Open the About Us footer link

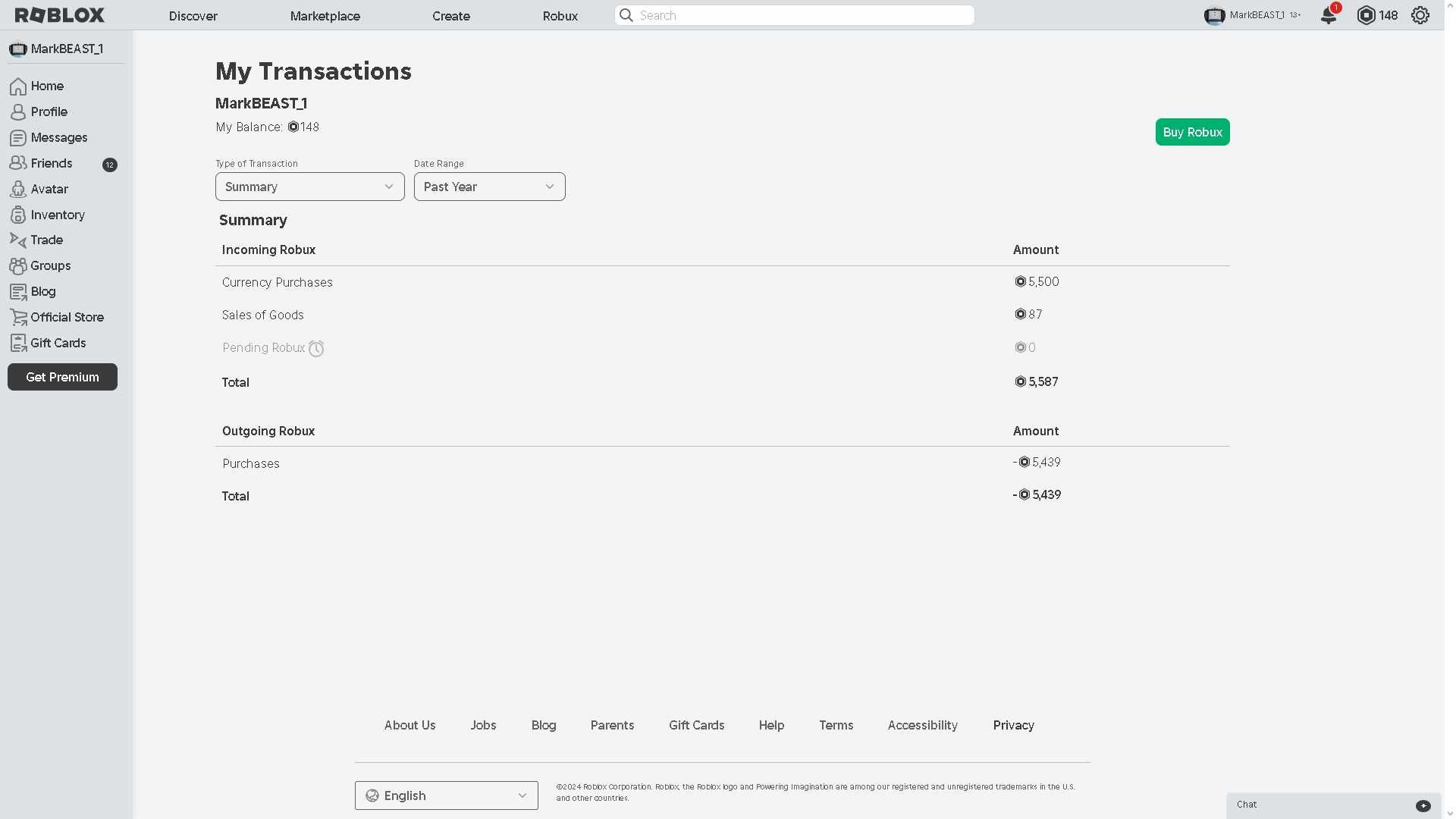coord(410,725)
